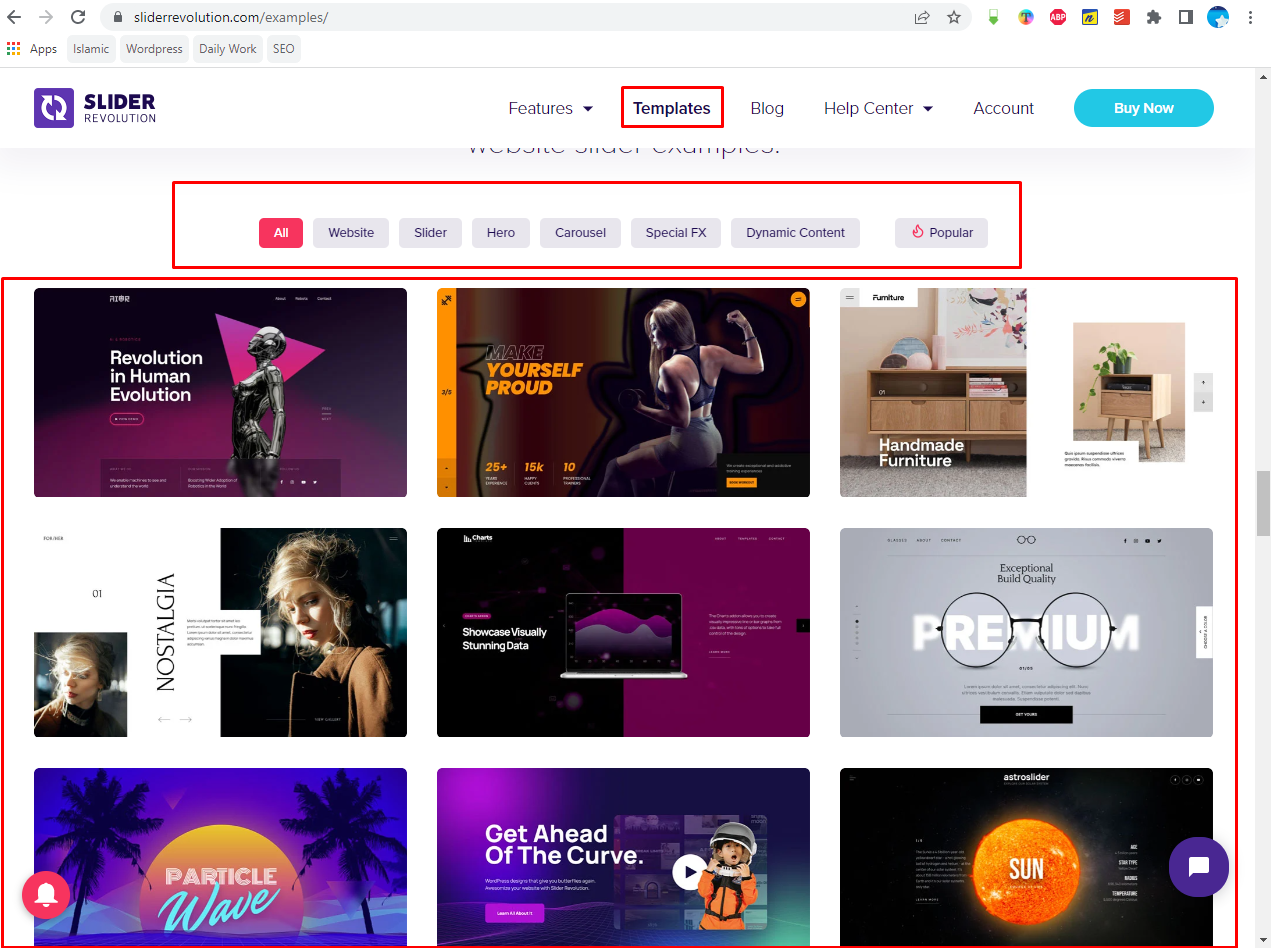Click the page vertical scrollbar thumb
The width and height of the screenshot is (1271, 948).
point(1263,505)
